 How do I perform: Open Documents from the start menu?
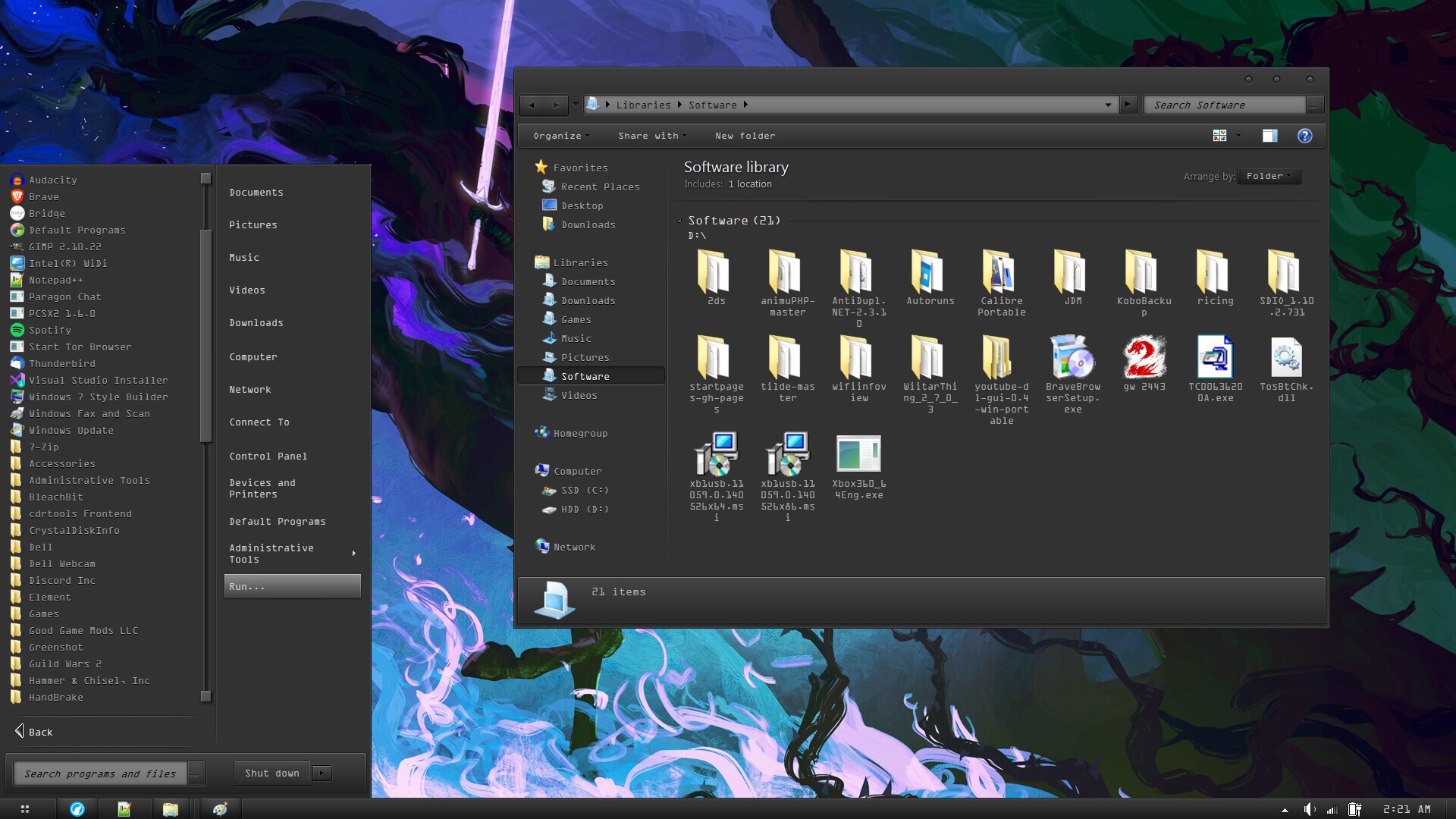coord(256,193)
